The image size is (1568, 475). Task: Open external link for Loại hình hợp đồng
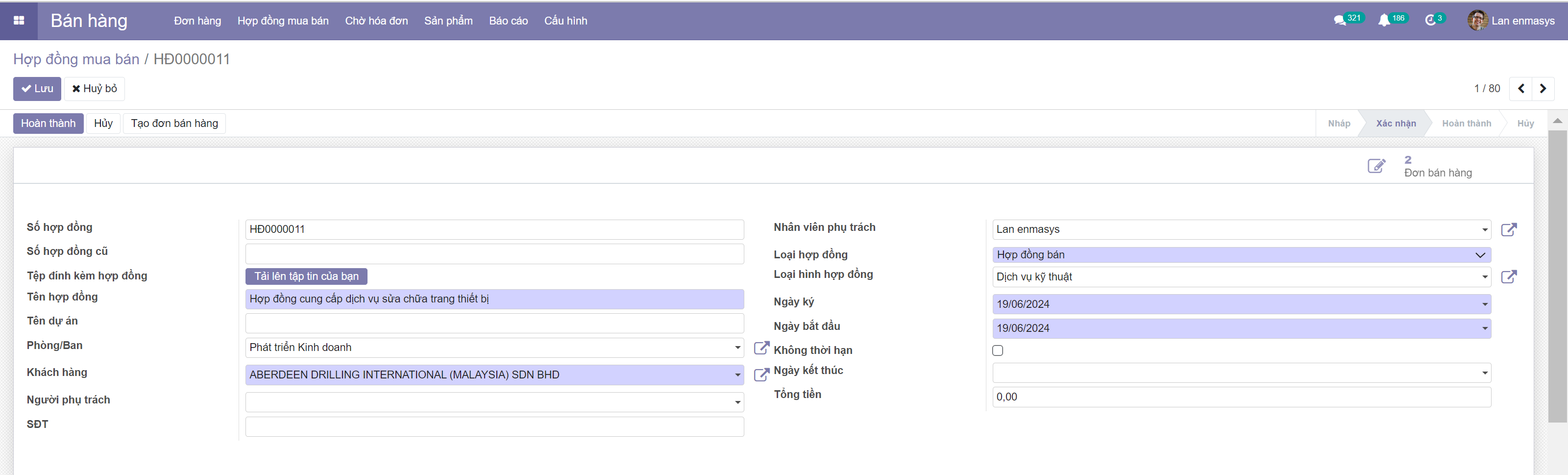click(1508, 277)
